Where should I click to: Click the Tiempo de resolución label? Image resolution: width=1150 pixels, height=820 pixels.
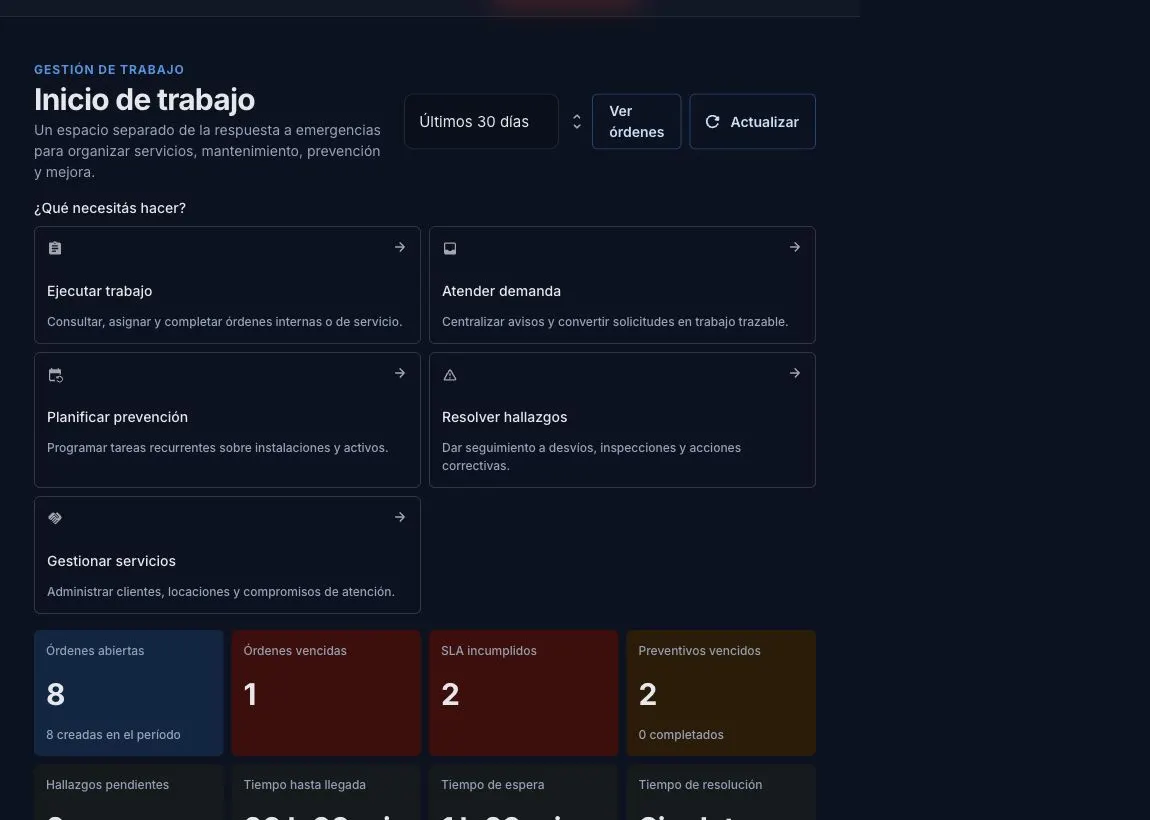coord(700,785)
